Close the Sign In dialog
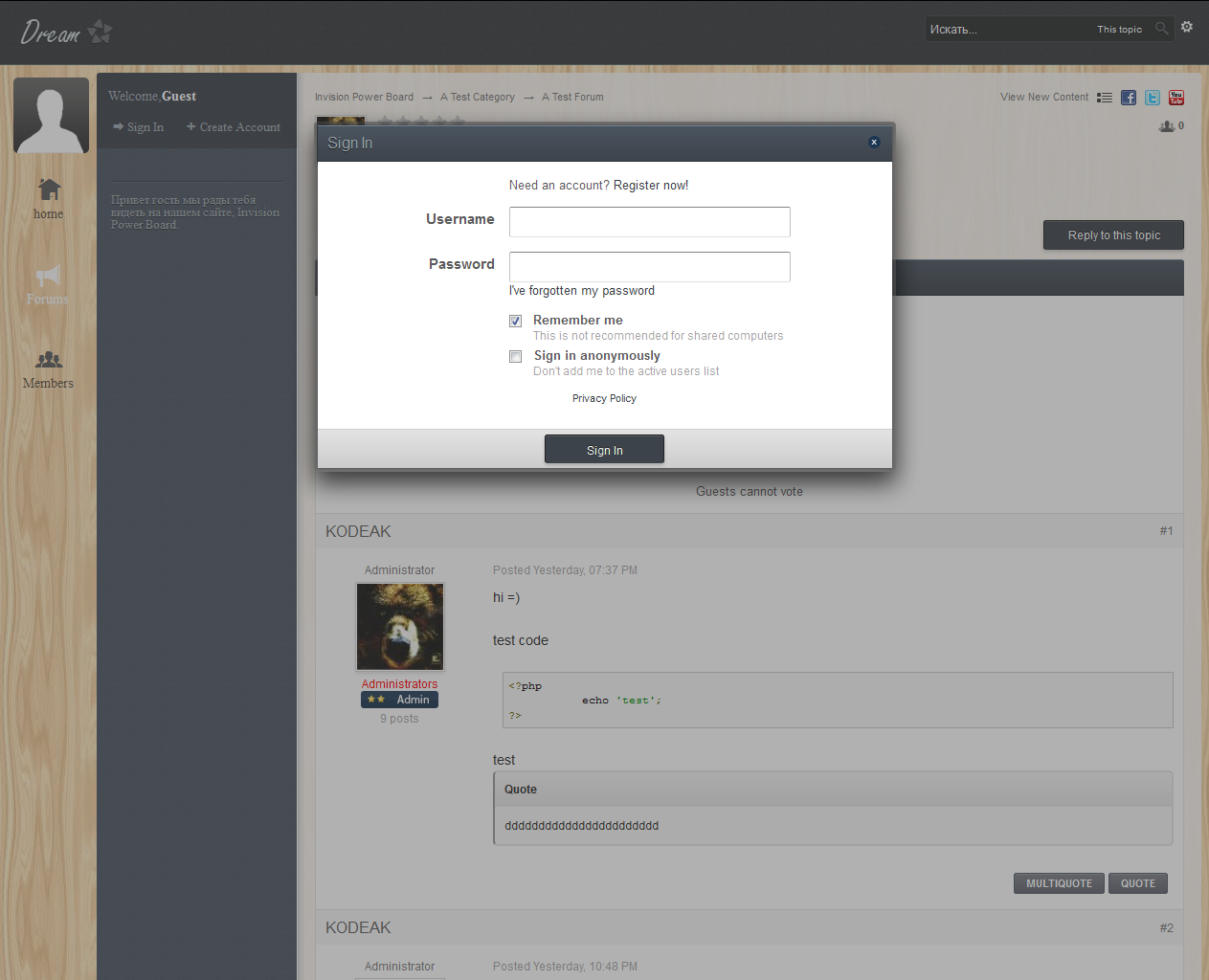 click(x=874, y=142)
